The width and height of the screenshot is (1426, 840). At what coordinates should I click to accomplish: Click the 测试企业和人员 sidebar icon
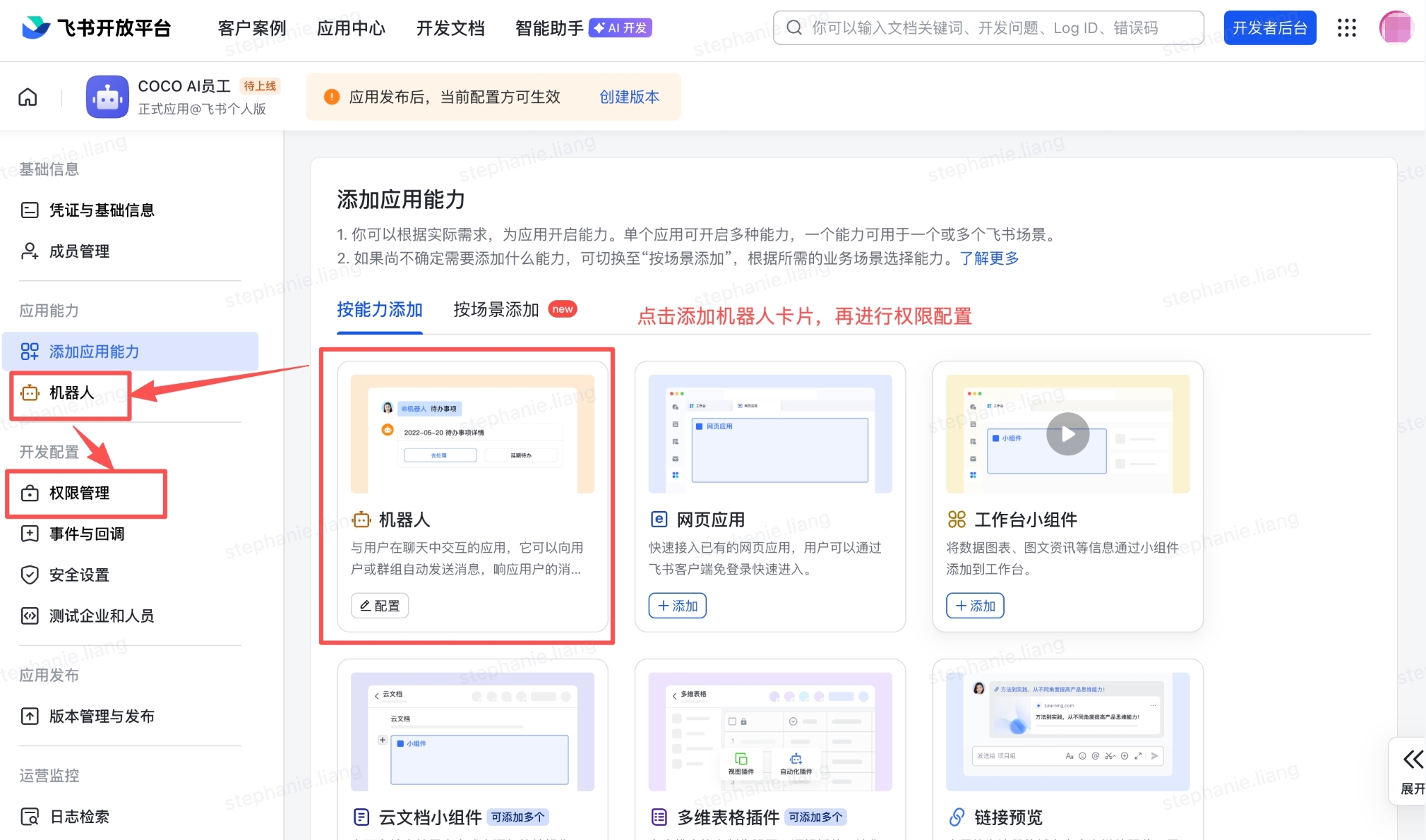[x=30, y=616]
